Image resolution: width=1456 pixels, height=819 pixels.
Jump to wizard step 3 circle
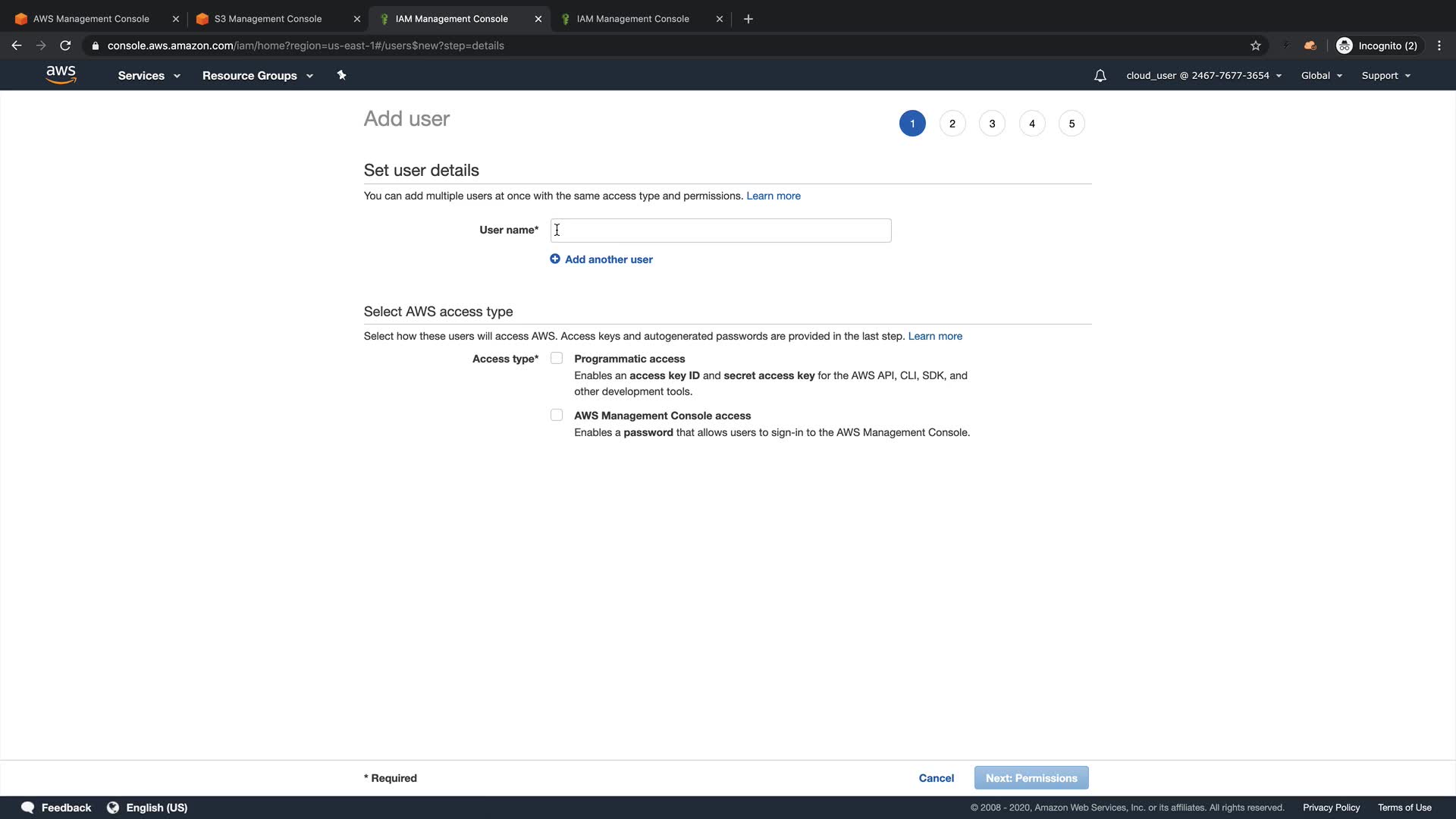(992, 124)
